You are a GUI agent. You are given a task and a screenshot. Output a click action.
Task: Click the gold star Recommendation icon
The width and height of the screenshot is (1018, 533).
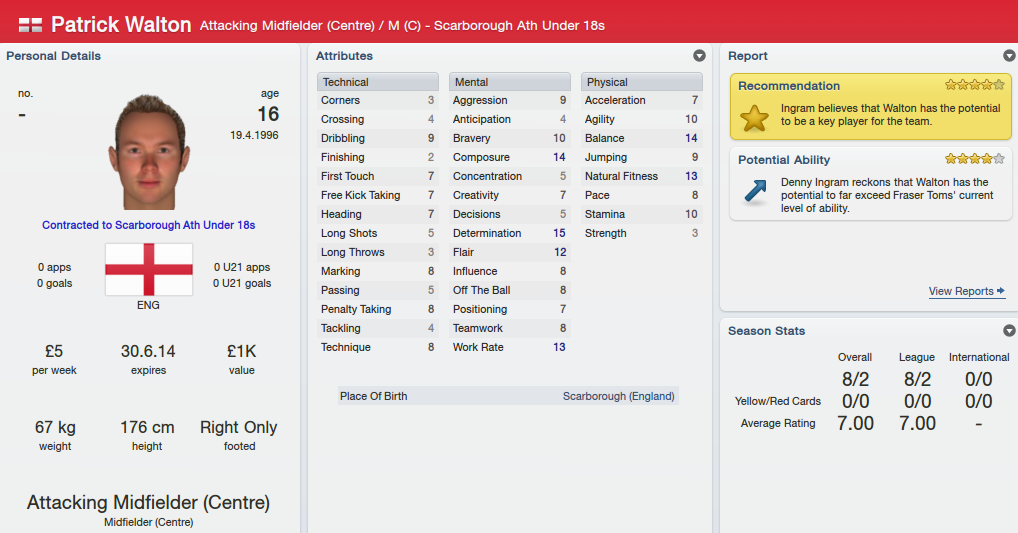(754, 118)
